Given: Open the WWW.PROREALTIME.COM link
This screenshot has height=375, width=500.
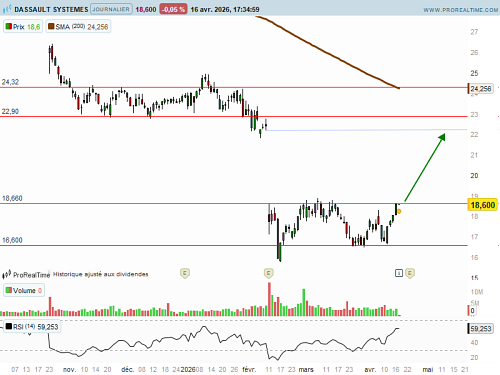Looking at the screenshot, I should click(x=461, y=10).
